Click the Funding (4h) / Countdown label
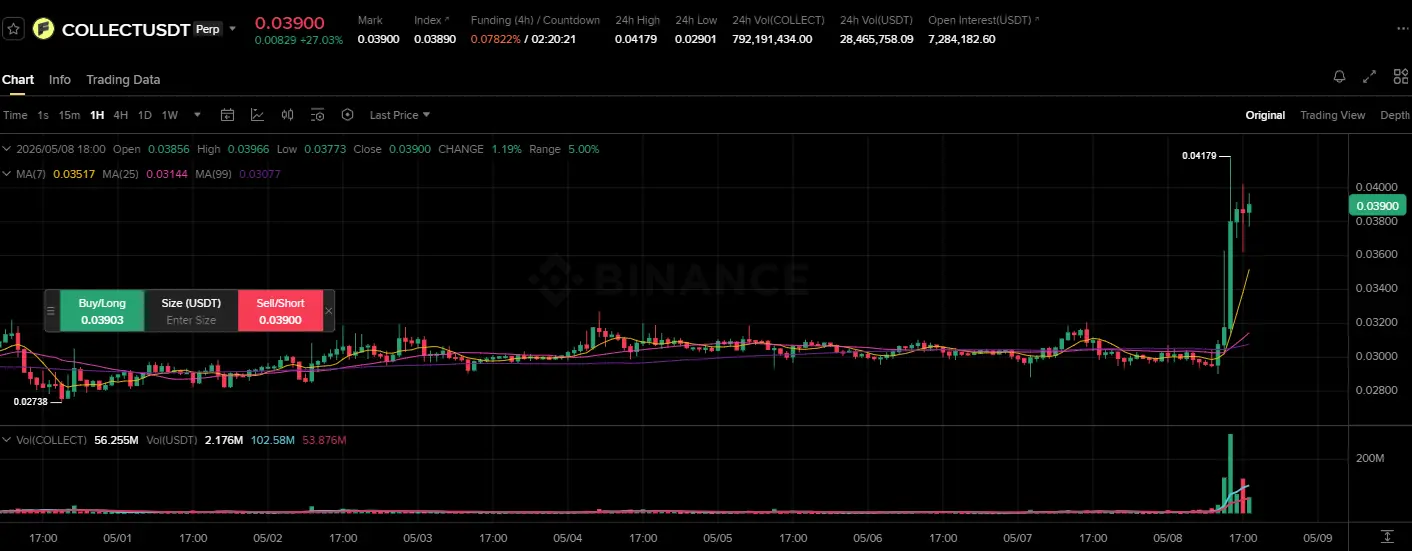 pos(535,20)
